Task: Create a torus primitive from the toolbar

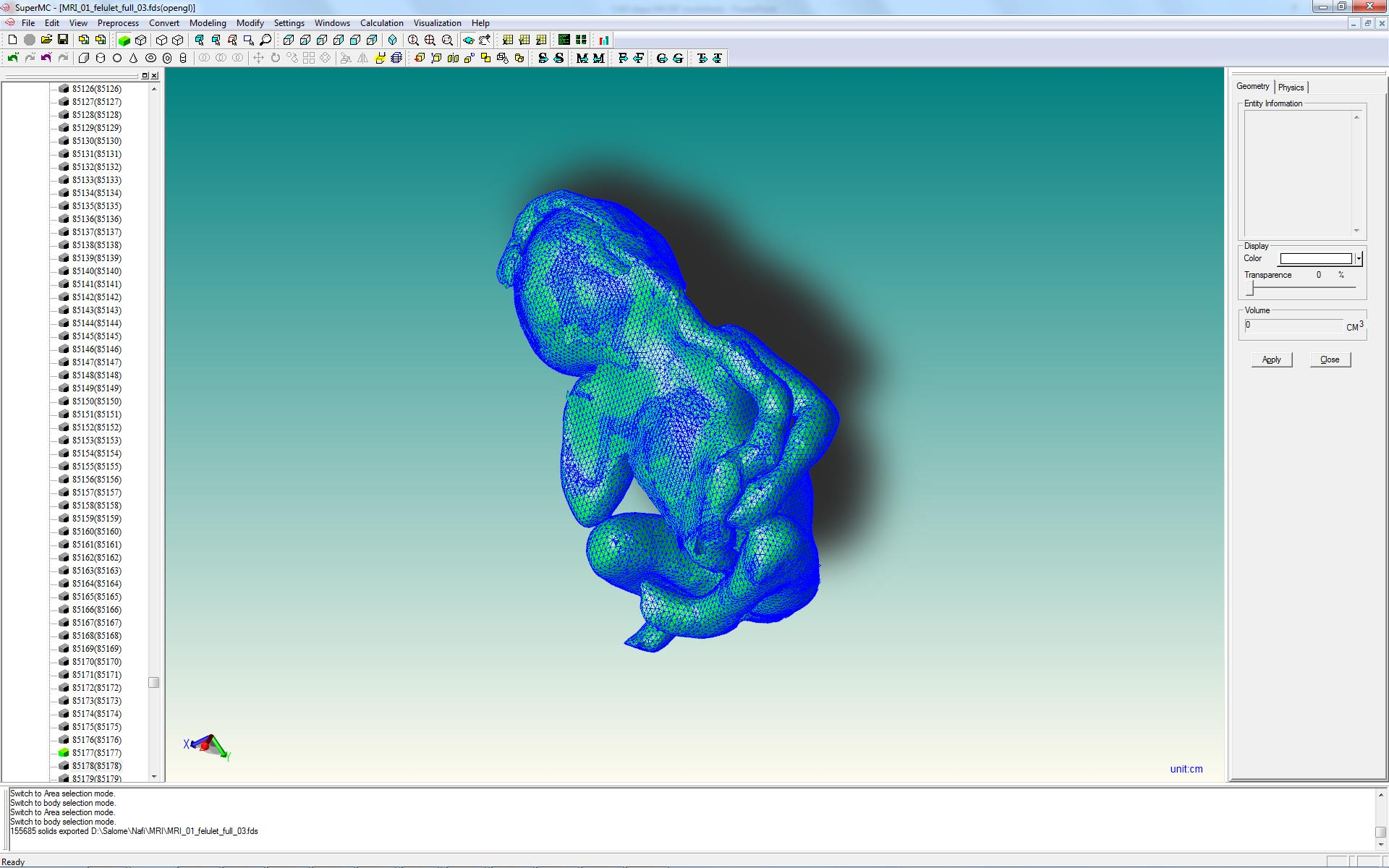Action: coord(150,58)
